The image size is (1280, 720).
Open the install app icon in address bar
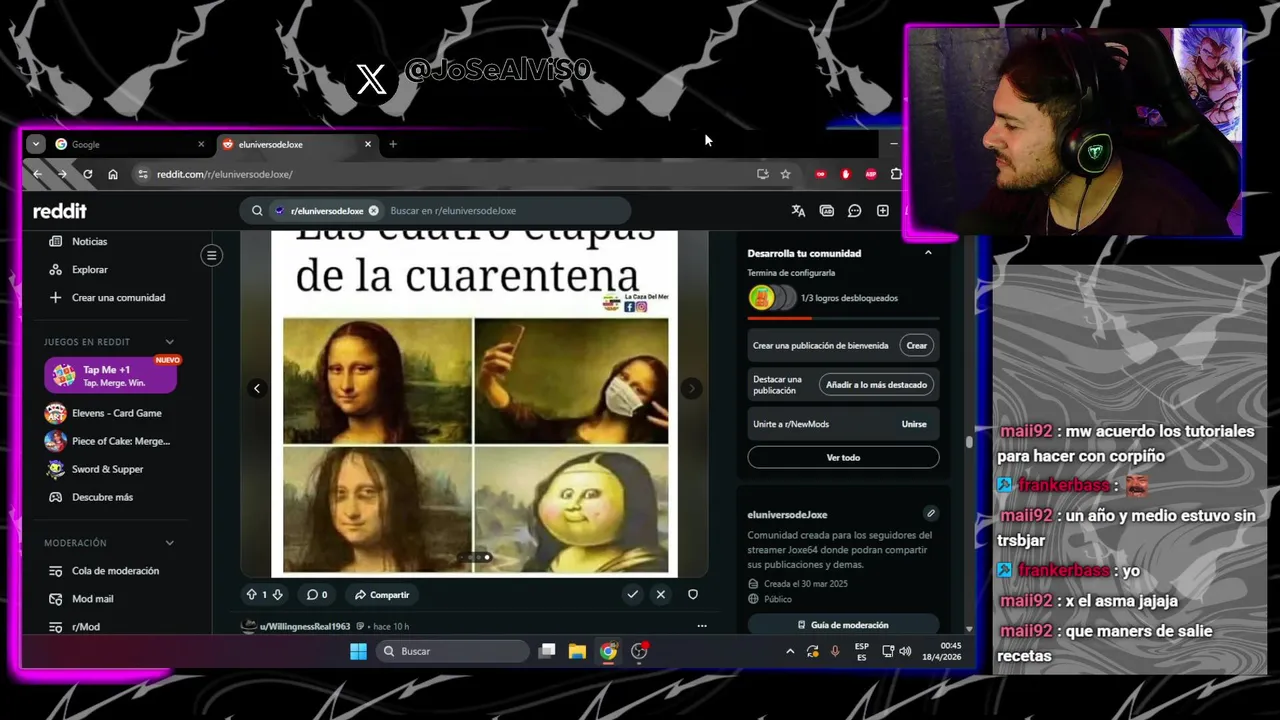(763, 174)
